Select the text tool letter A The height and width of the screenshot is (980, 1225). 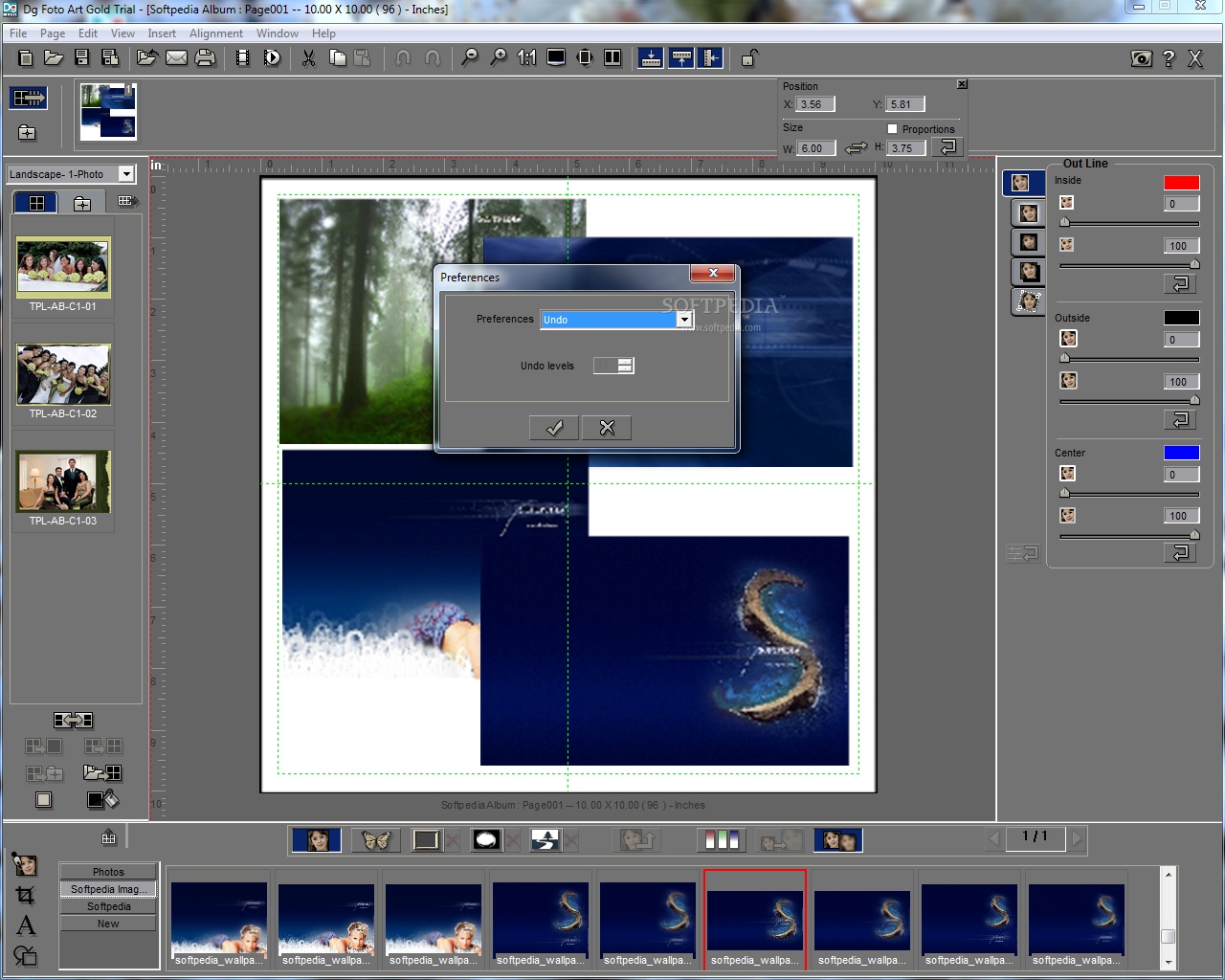(x=25, y=924)
